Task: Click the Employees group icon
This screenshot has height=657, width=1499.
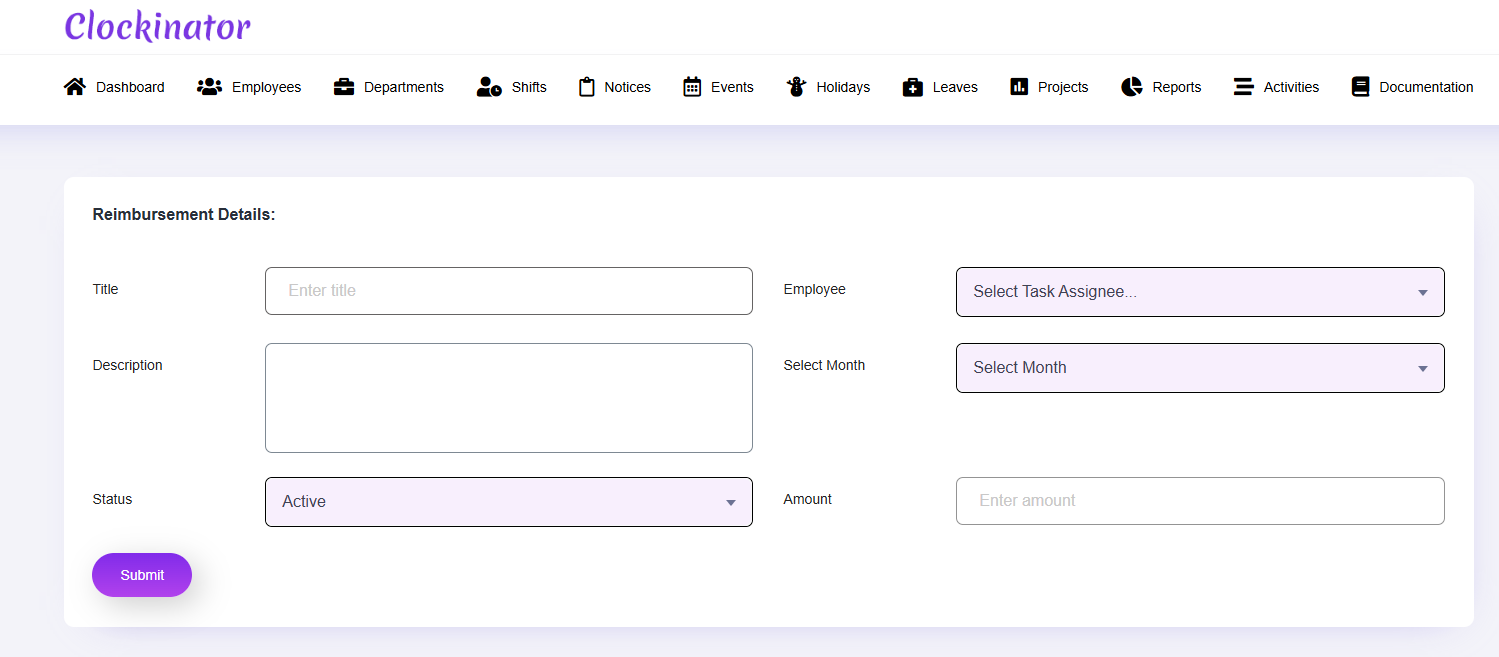Action: pos(209,87)
